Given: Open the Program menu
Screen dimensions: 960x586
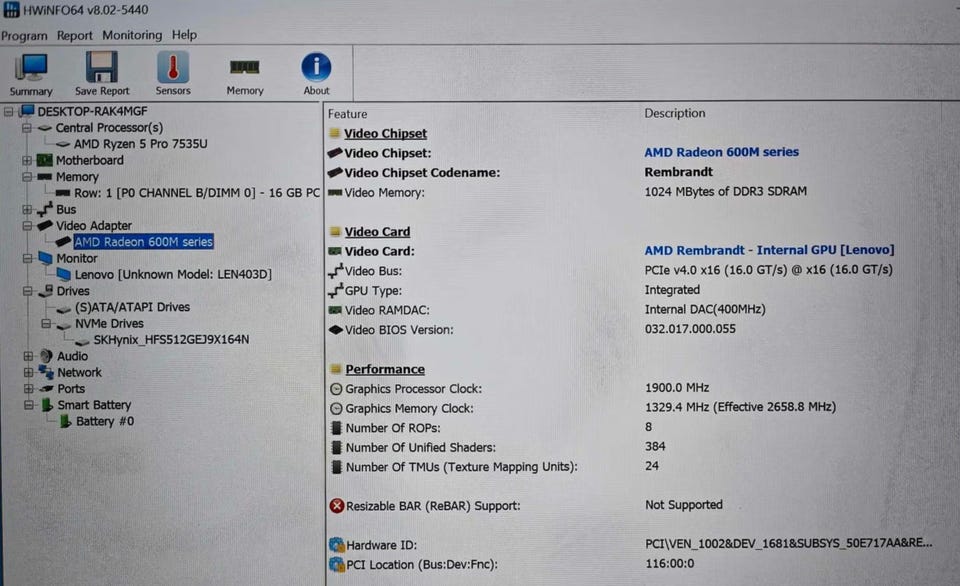Looking at the screenshot, I should coord(24,36).
